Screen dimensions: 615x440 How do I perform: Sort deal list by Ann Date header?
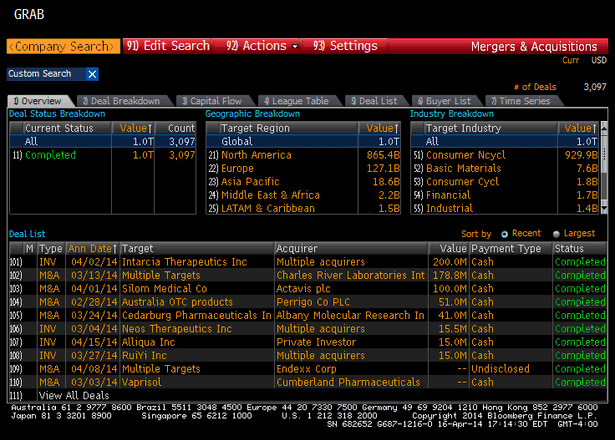(x=93, y=249)
